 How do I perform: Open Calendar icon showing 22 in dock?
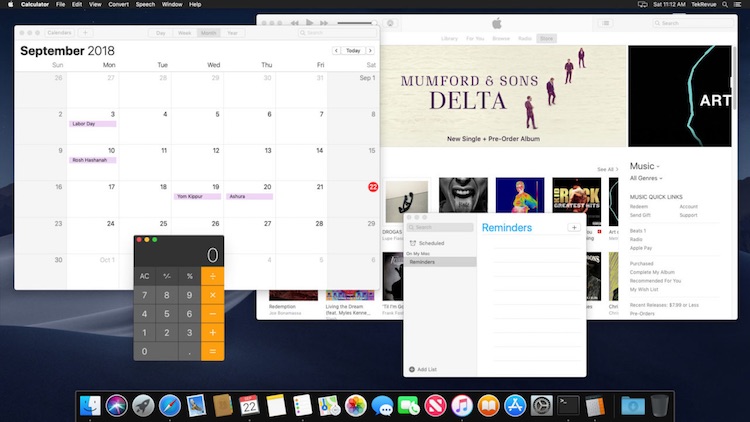point(249,406)
